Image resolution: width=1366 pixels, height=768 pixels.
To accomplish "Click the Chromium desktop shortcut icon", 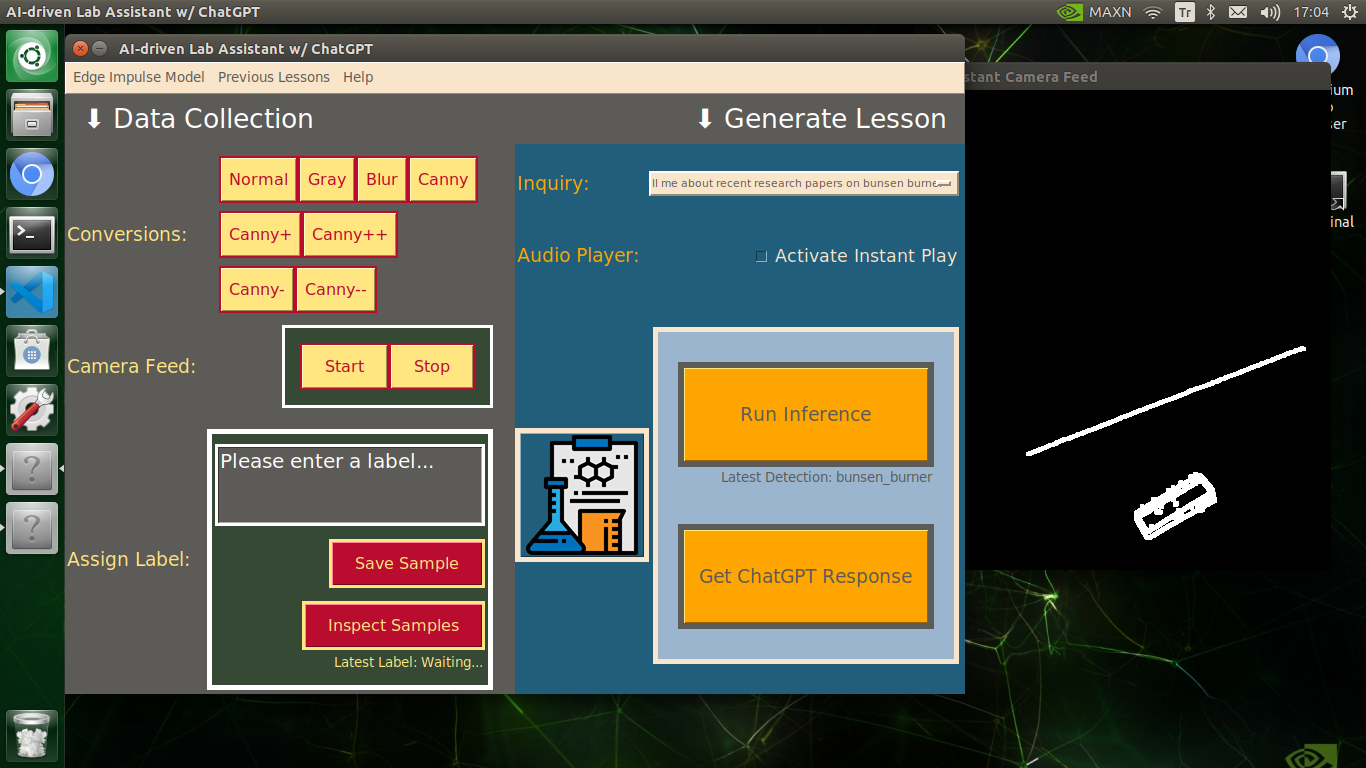I will coord(1318,55).
